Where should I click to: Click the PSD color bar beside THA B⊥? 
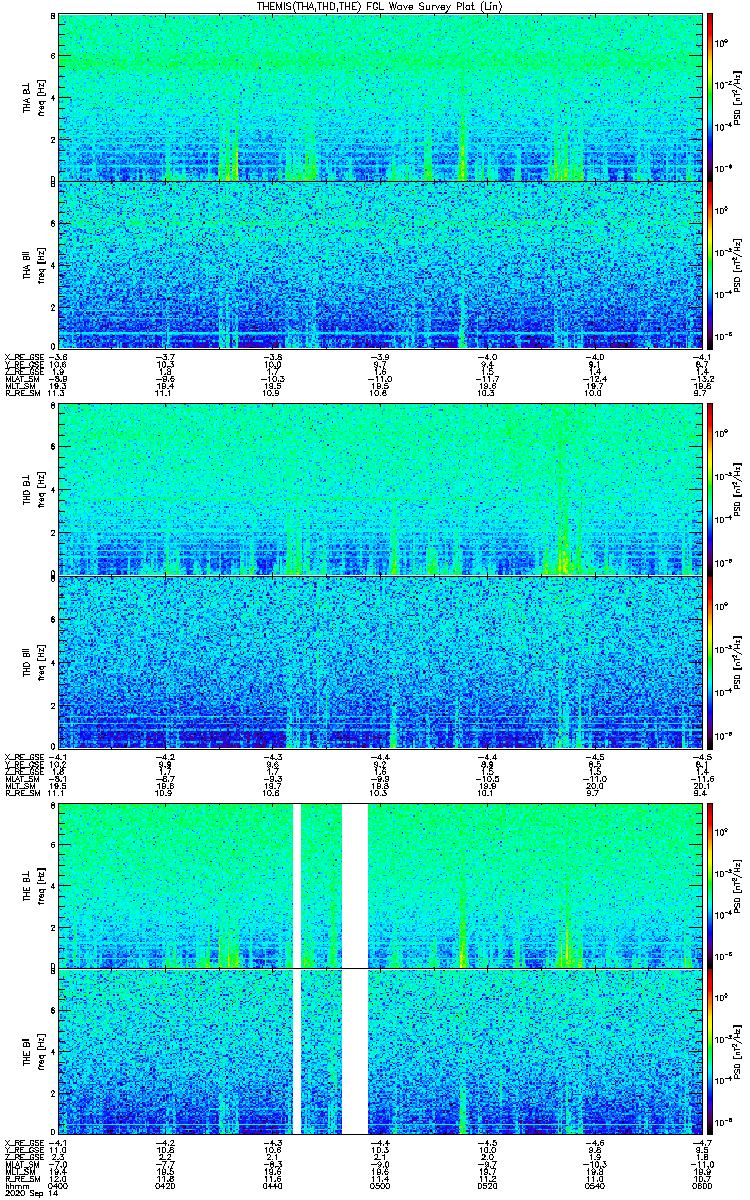coord(710,97)
